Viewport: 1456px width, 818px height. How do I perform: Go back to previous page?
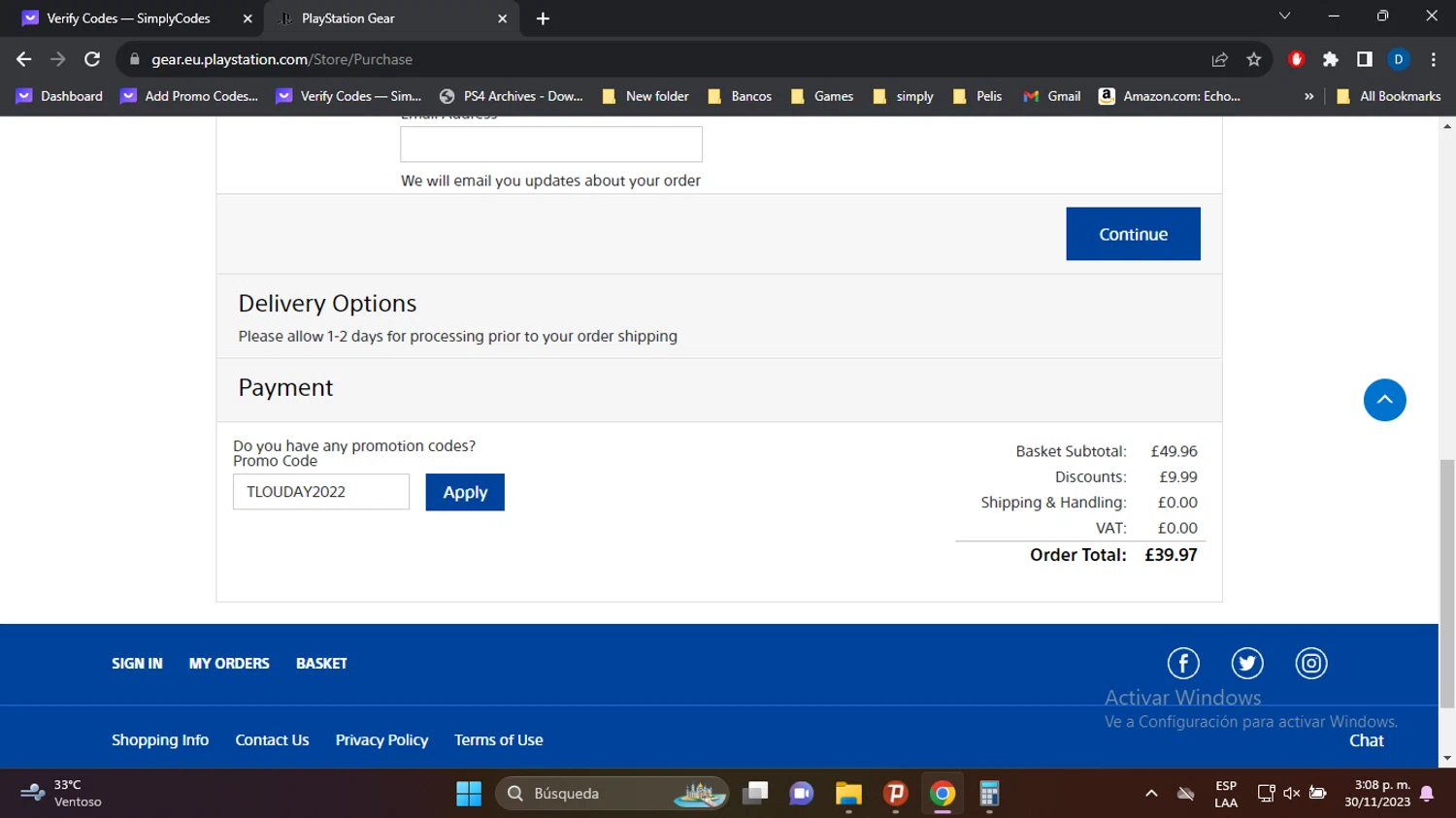tap(24, 59)
